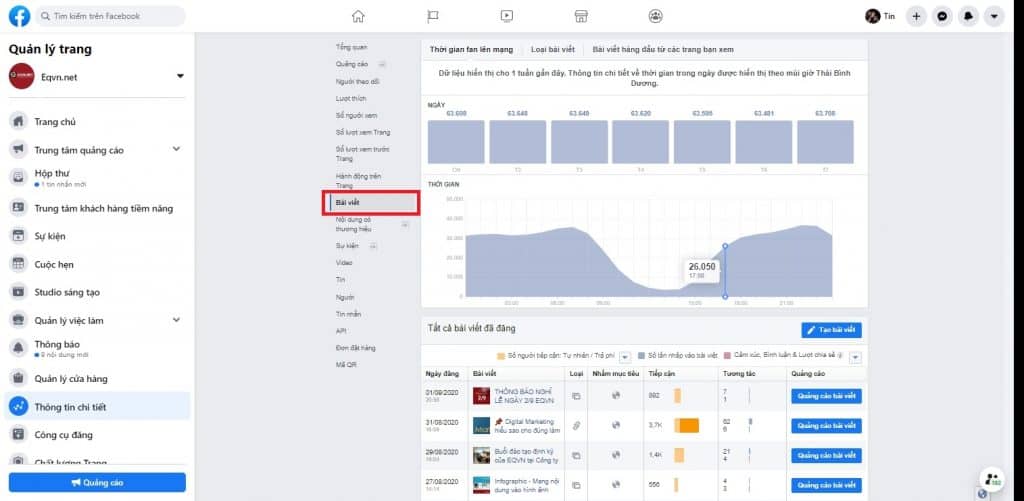
Task: Click the Facebook logo icon
Action: (x=19, y=16)
